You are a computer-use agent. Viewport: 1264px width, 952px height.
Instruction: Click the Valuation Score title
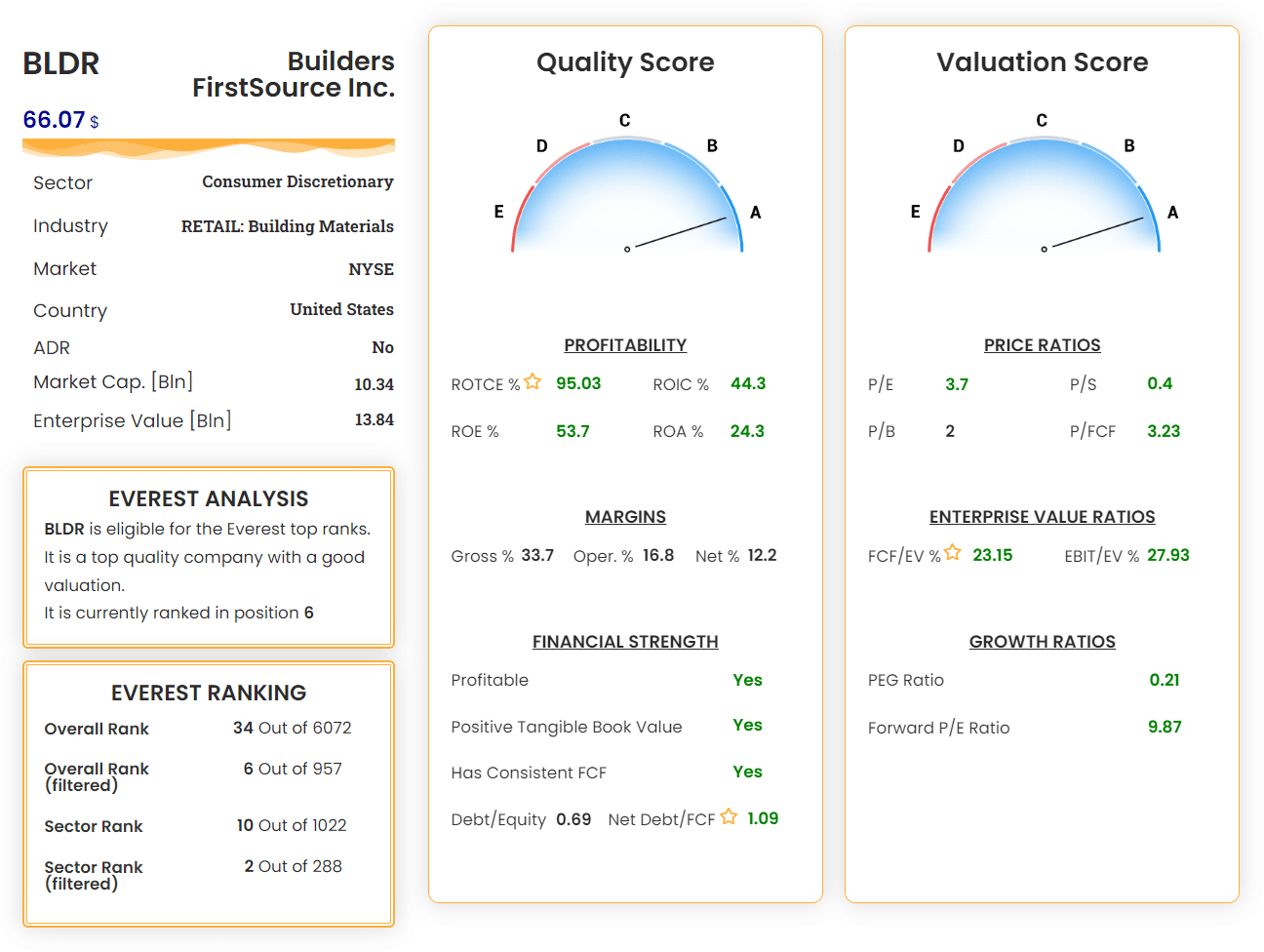tap(1043, 62)
